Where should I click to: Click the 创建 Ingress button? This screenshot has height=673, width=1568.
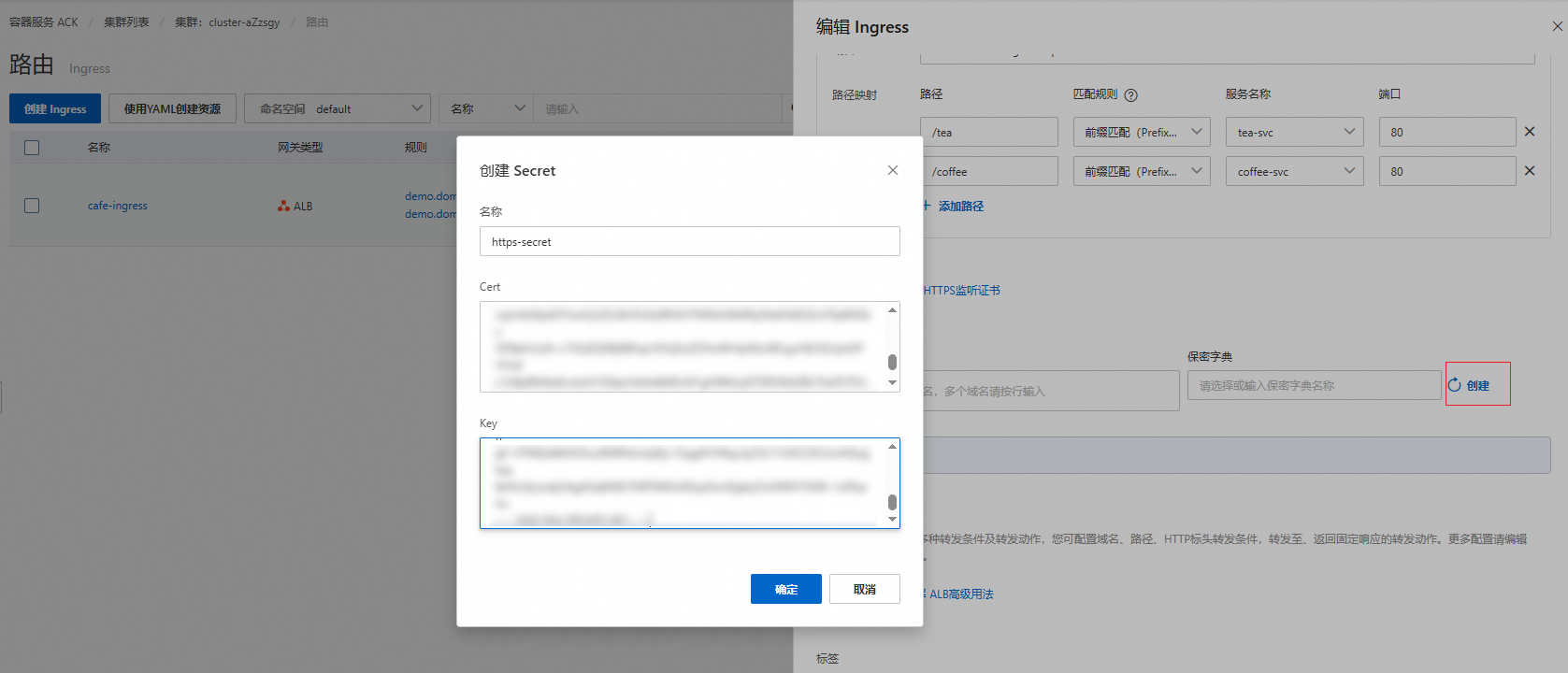55,108
